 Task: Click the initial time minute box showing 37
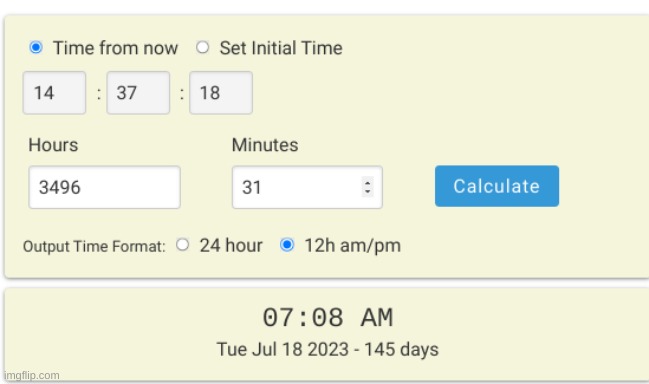[138, 93]
